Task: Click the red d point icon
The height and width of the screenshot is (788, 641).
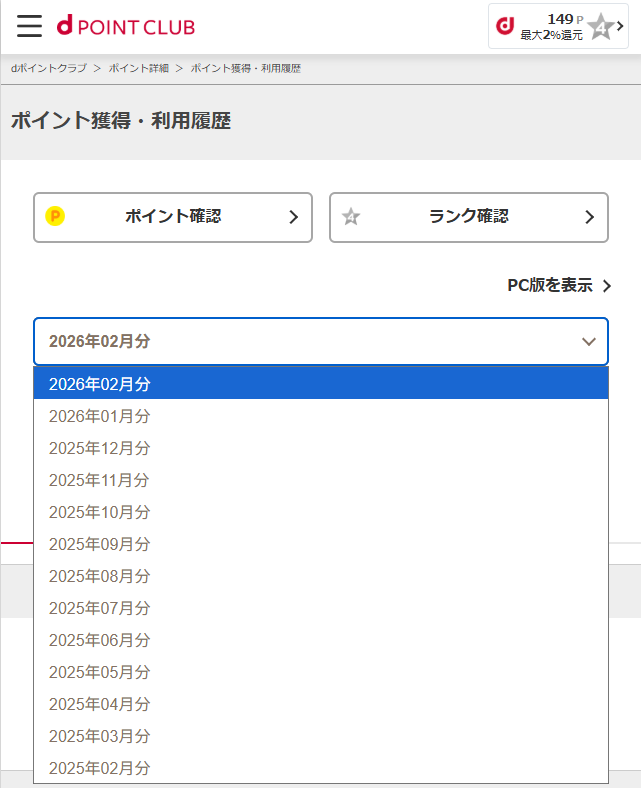Action: 506,26
